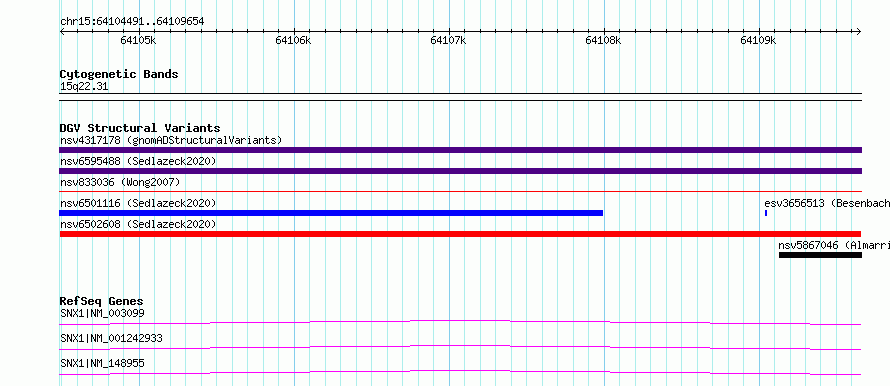The image size is (890, 386).
Task: Open the SNX1|NM_148955 transcript label
Action: [102, 363]
